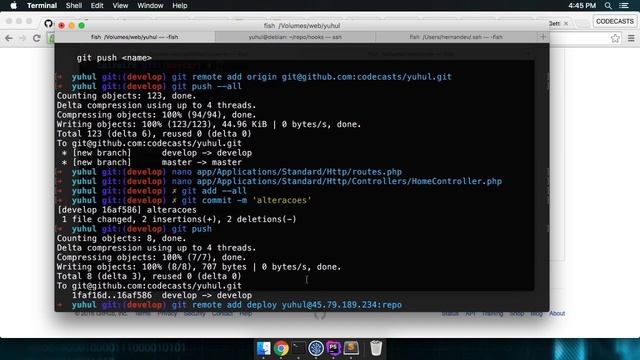Click the Status footer link in Chrome
Viewport: 640px width, 360px height.
pyautogui.click(x=450, y=313)
